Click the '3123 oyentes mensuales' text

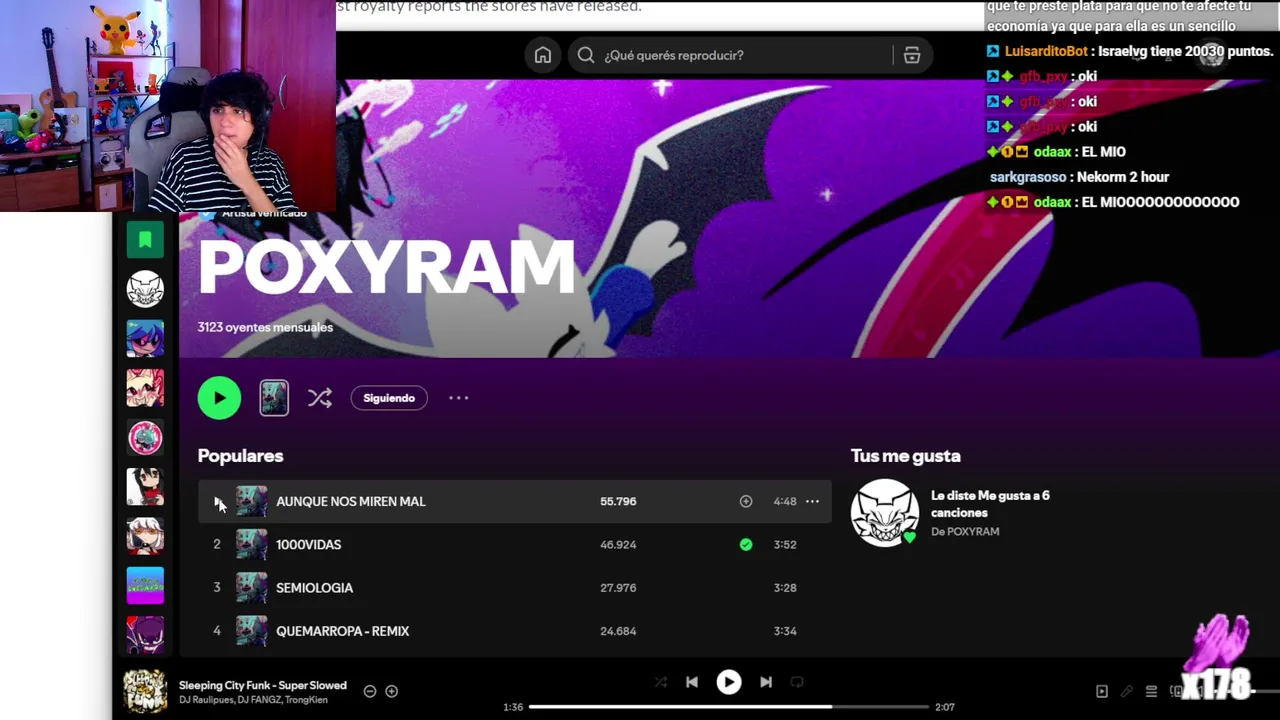265,327
